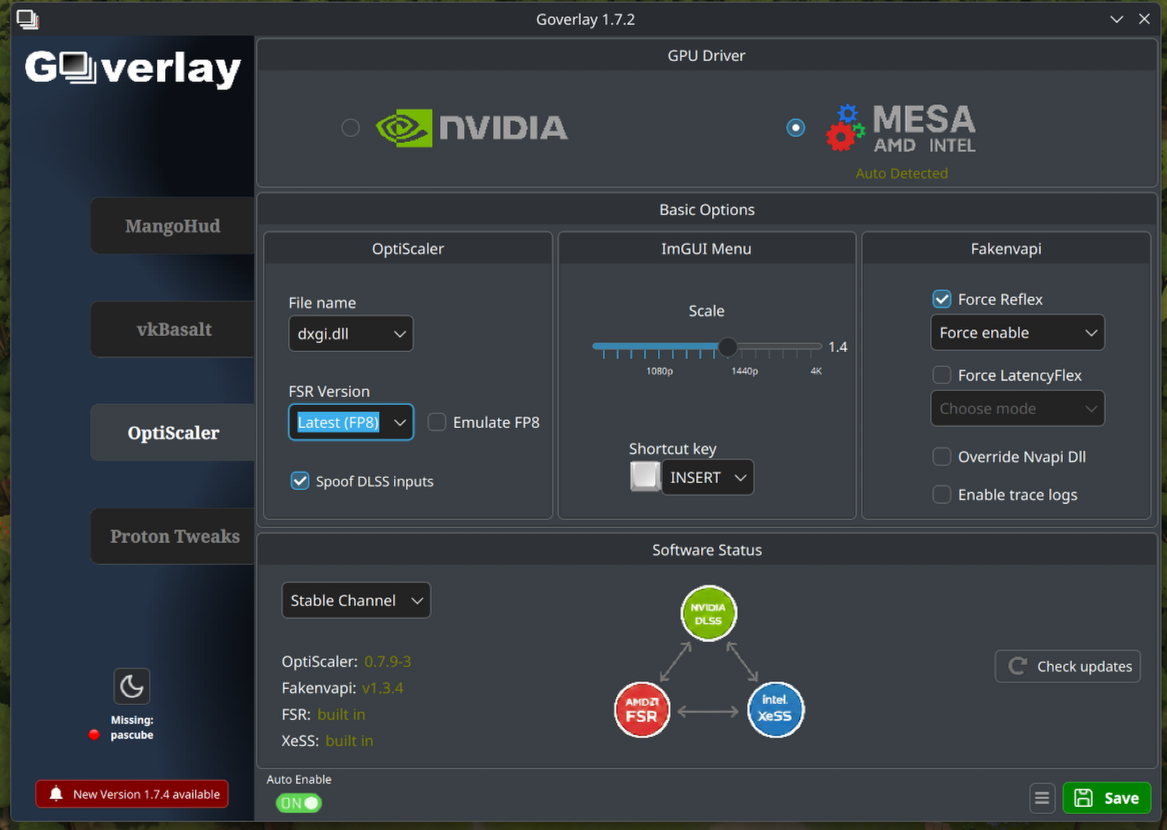Click the red missing-dependency indicator dot
Screen dimensions: 1167x830
point(94,735)
